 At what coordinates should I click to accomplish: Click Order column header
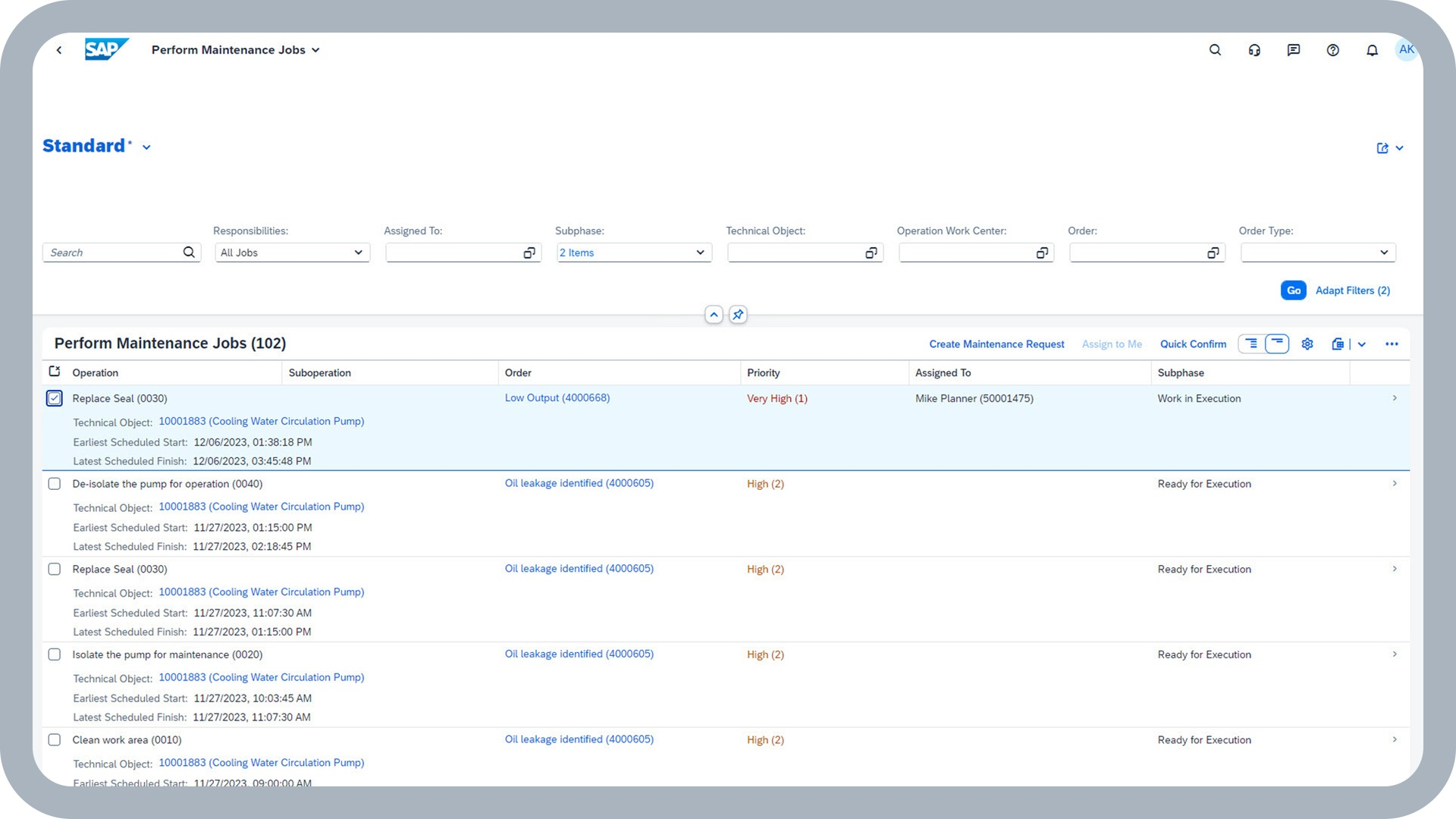pos(518,373)
